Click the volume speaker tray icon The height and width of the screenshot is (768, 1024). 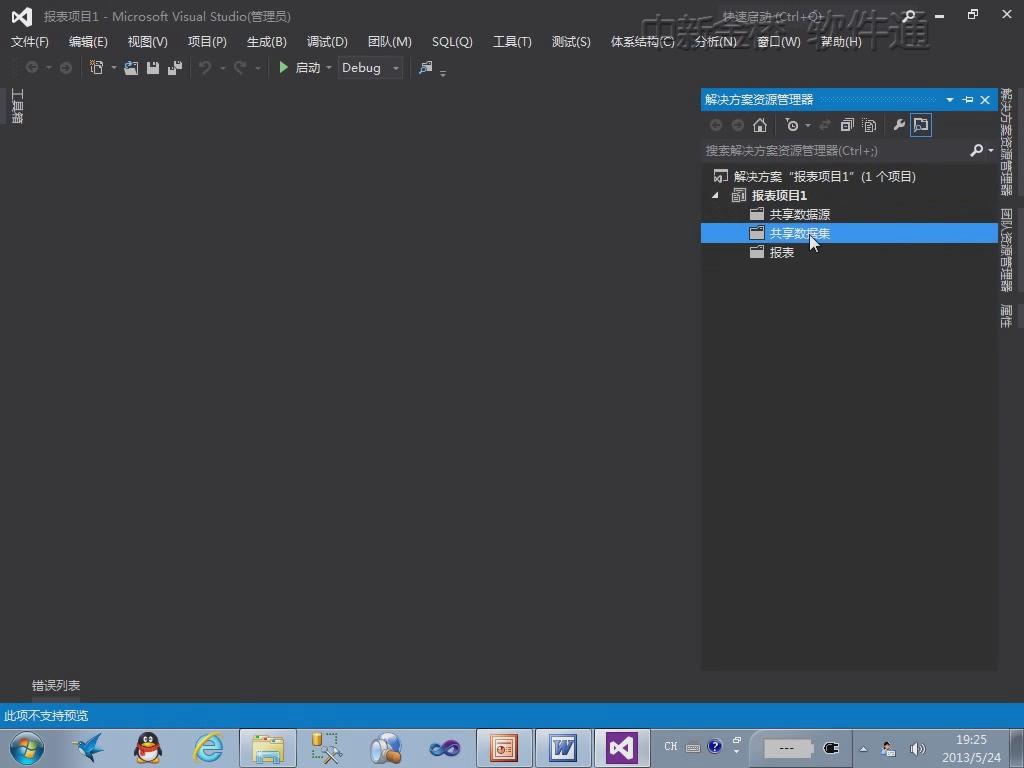[918, 749]
